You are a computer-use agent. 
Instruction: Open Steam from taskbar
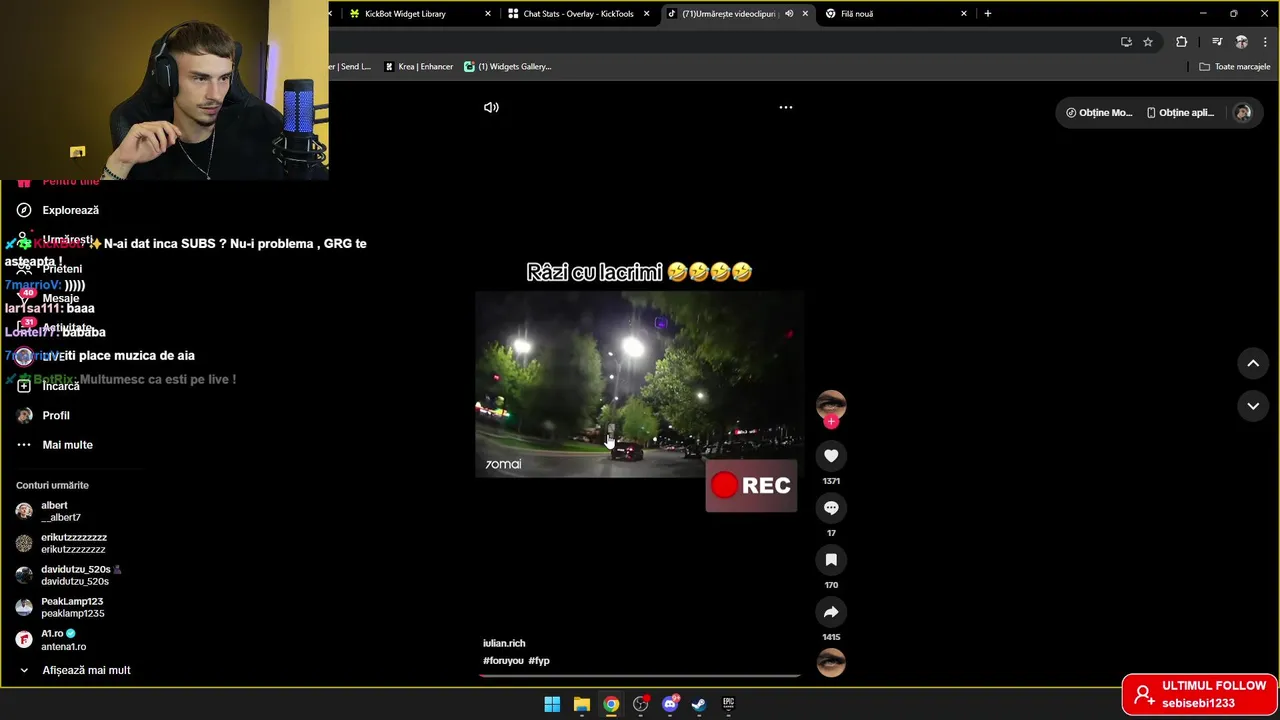pyautogui.click(x=699, y=705)
